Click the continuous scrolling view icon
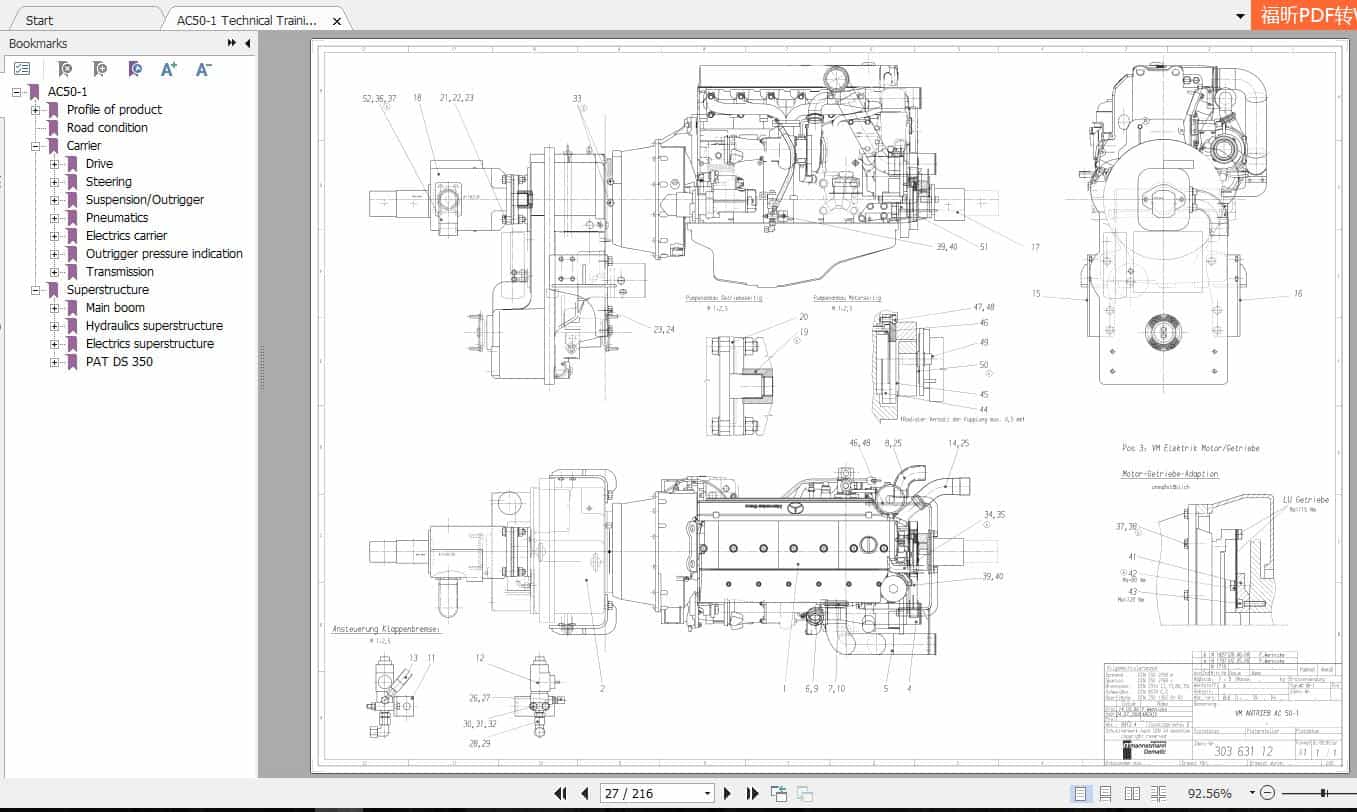Image resolution: width=1357 pixels, height=812 pixels. (x=1106, y=793)
